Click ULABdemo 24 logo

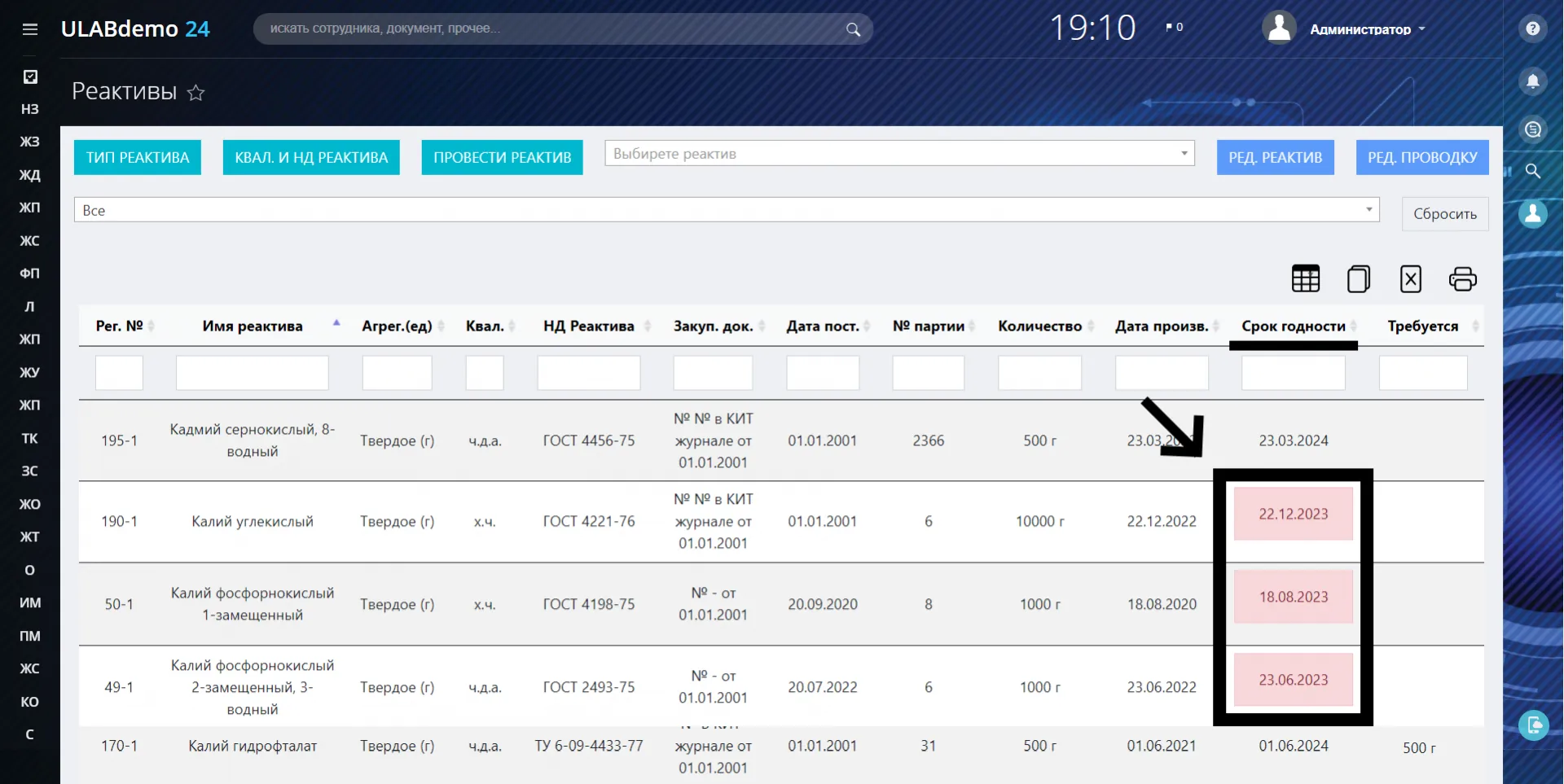[135, 29]
